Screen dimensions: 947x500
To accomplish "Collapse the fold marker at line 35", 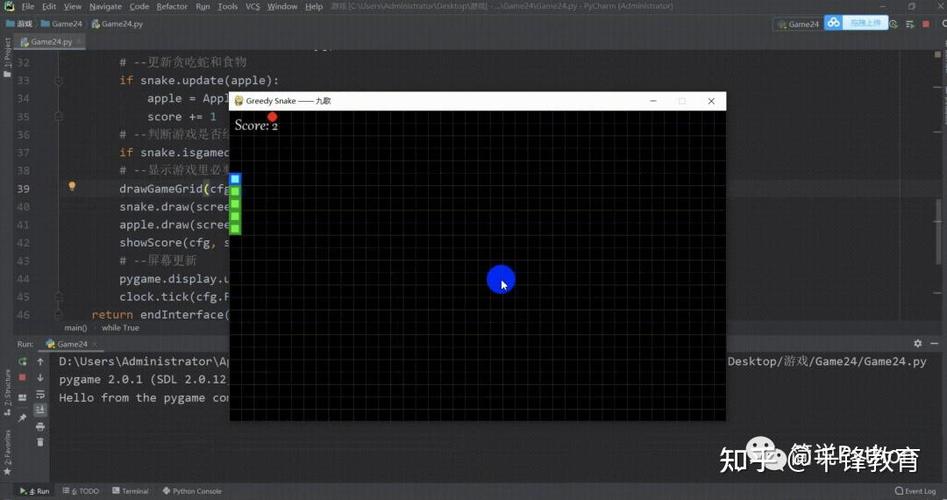I will (59, 117).
